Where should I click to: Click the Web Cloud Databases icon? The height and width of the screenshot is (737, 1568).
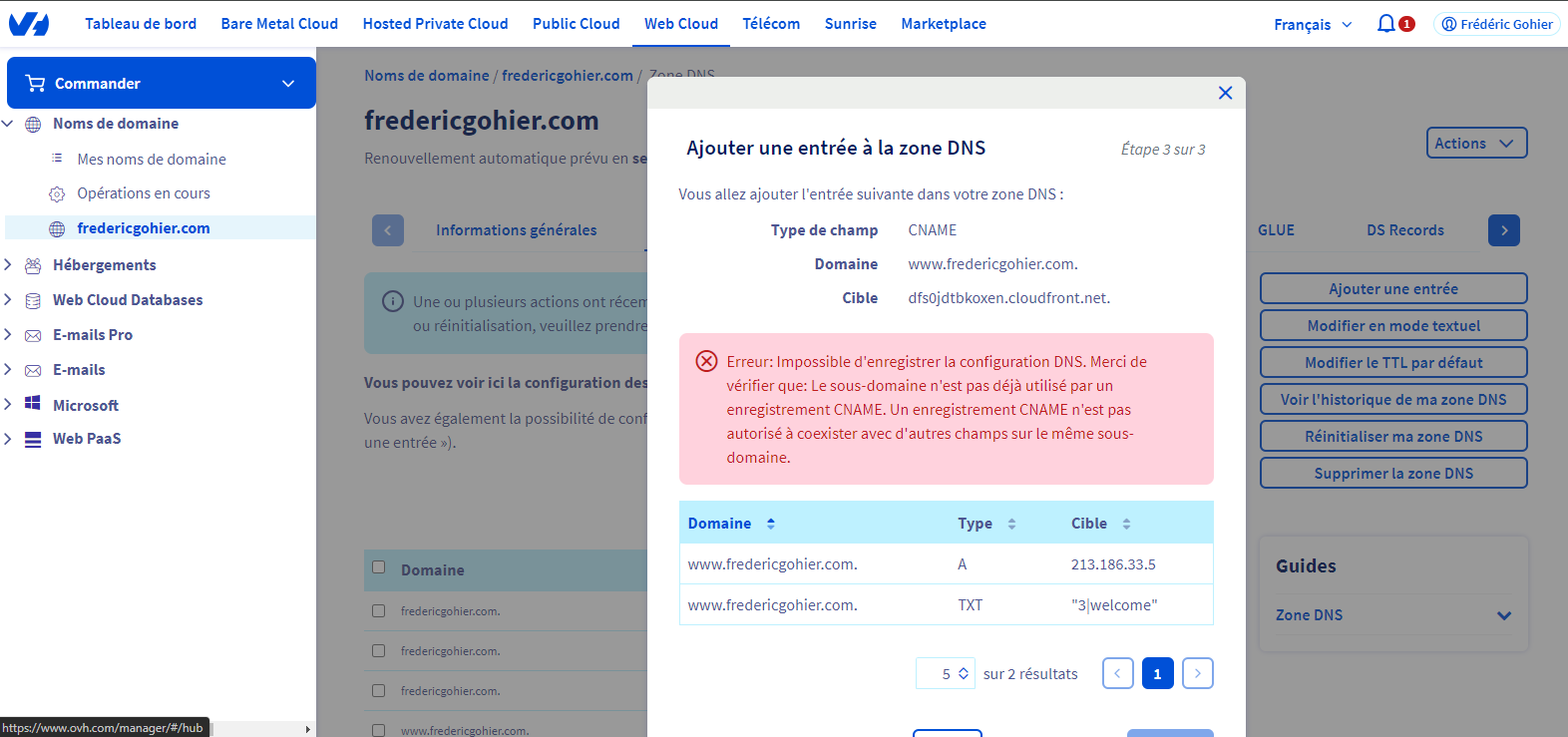click(x=33, y=300)
